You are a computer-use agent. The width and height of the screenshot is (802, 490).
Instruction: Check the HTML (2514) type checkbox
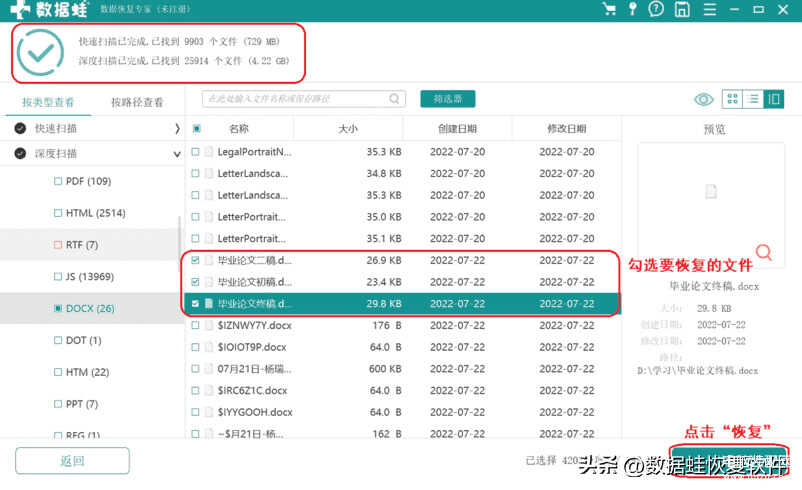[x=58, y=213]
